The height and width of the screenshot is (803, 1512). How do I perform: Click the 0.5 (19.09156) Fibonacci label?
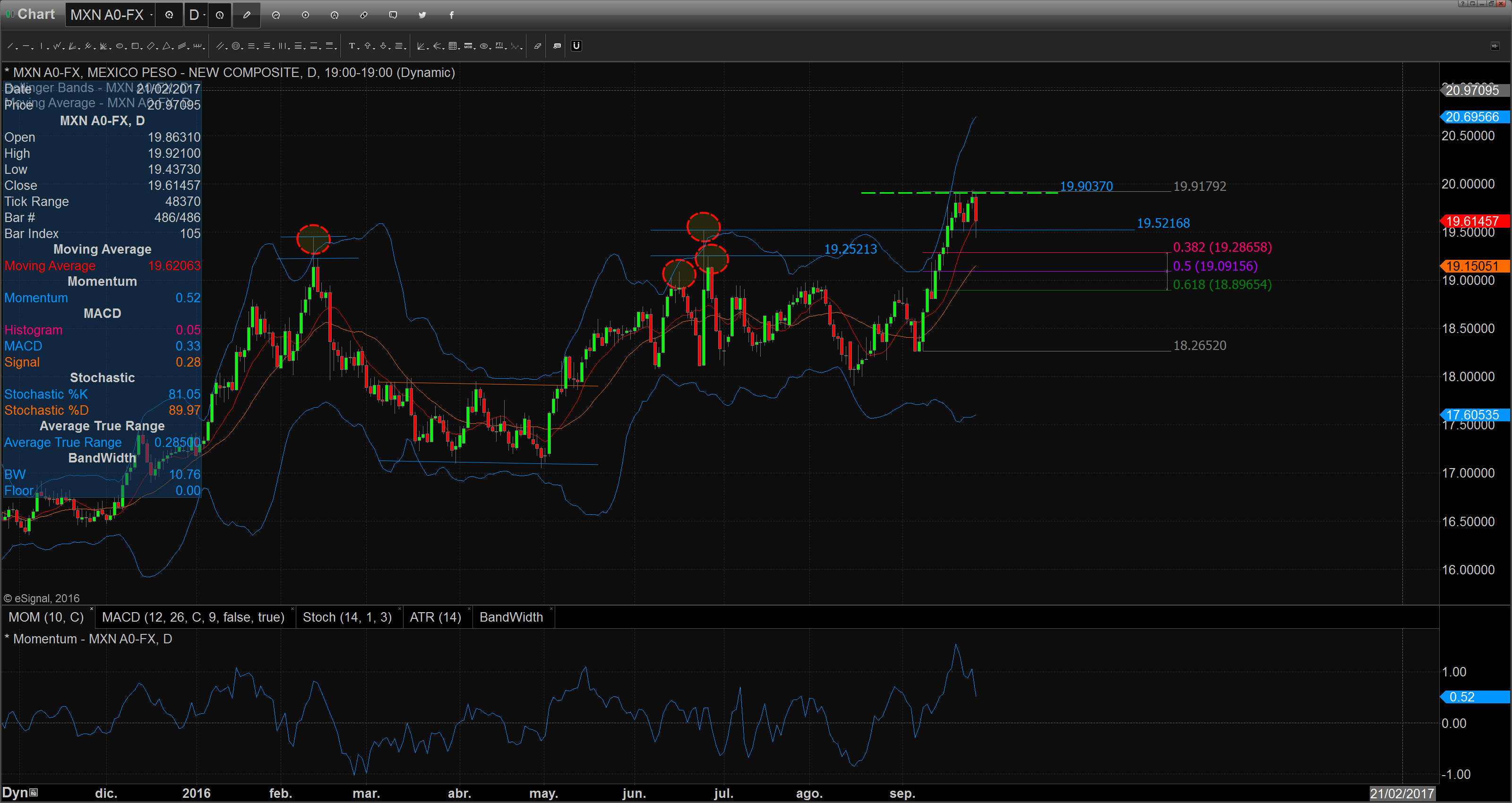point(1215,266)
